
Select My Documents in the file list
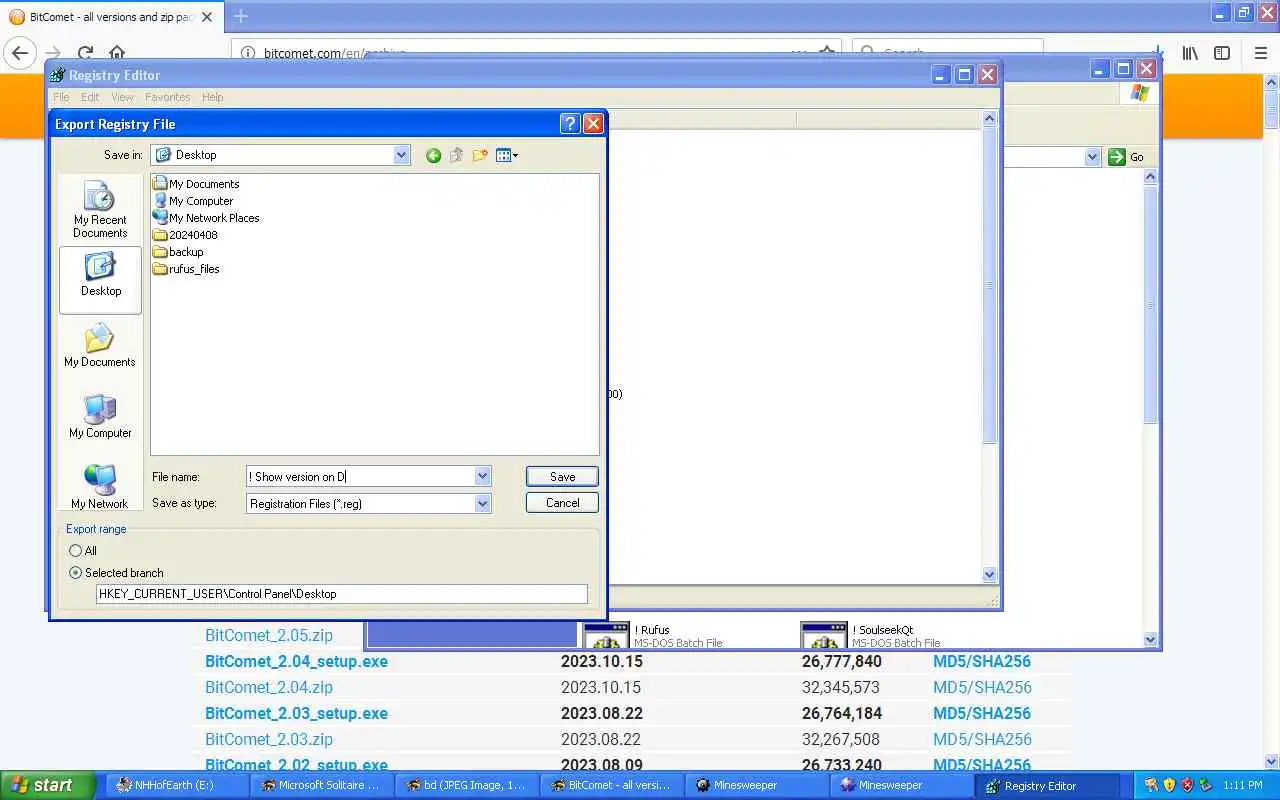coord(196,184)
